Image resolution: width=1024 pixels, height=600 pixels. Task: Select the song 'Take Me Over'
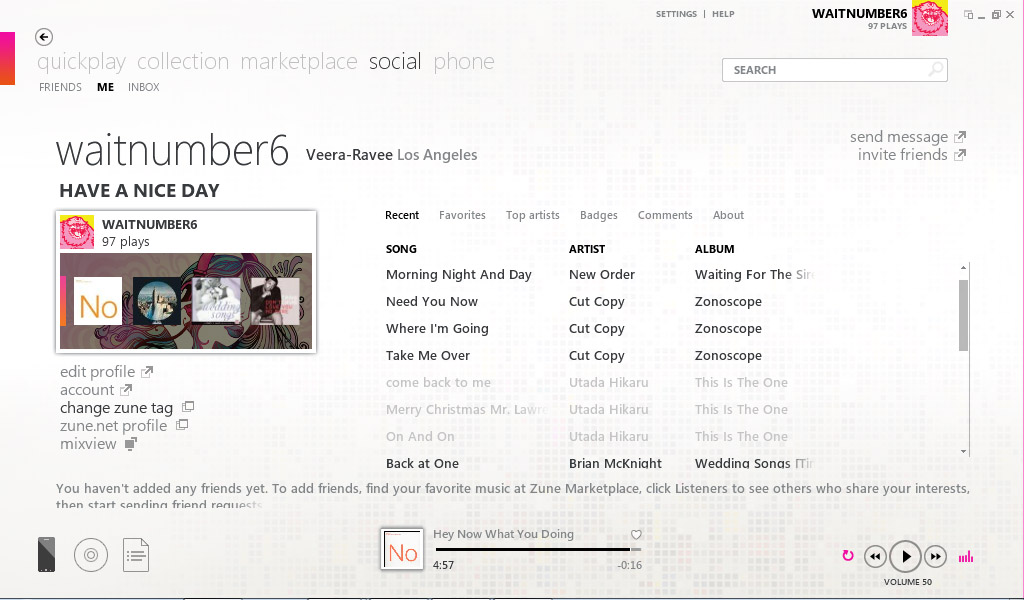tap(428, 356)
